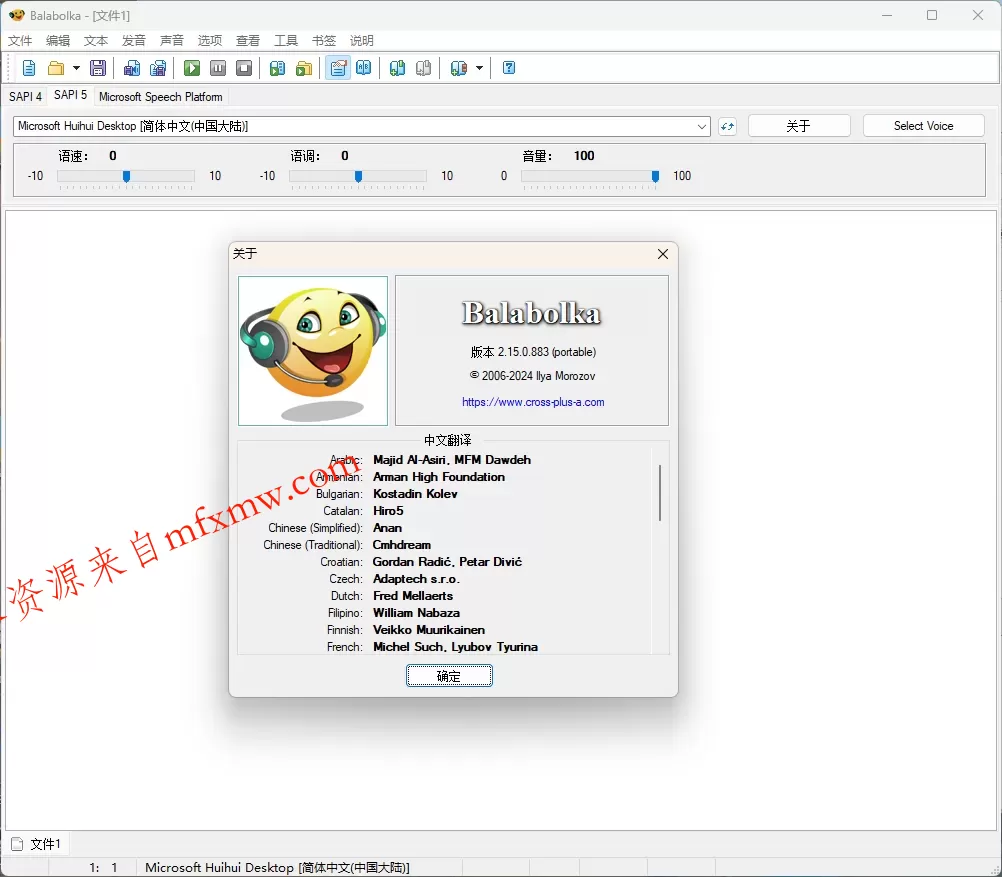Open the 选项 menu
Viewport: 1002px width, 877px height.
coord(210,41)
